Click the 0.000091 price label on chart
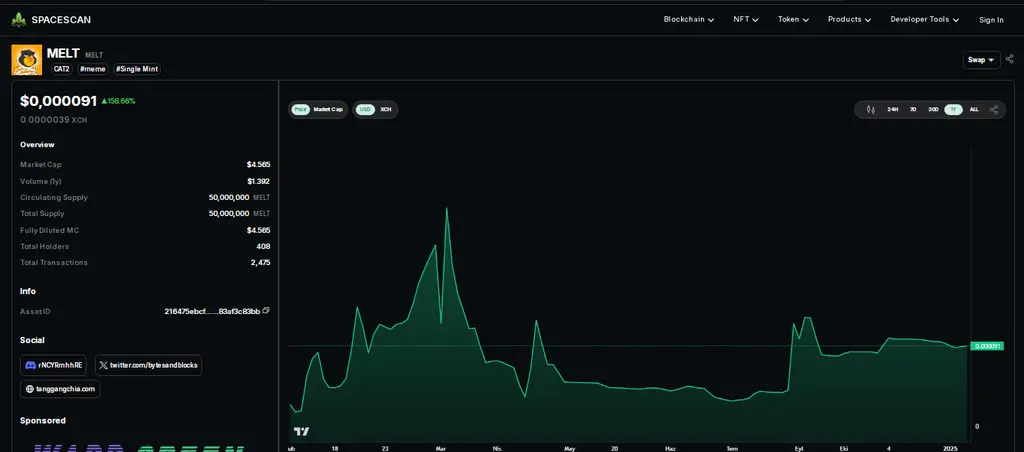This screenshot has height=452, width=1024. 987,346
